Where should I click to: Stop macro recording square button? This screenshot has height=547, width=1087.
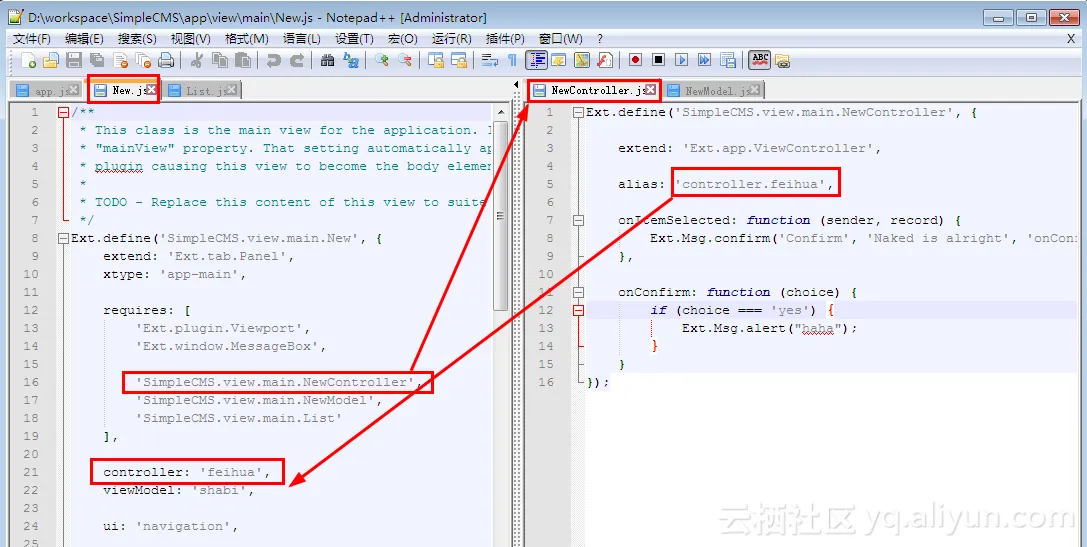click(x=659, y=60)
